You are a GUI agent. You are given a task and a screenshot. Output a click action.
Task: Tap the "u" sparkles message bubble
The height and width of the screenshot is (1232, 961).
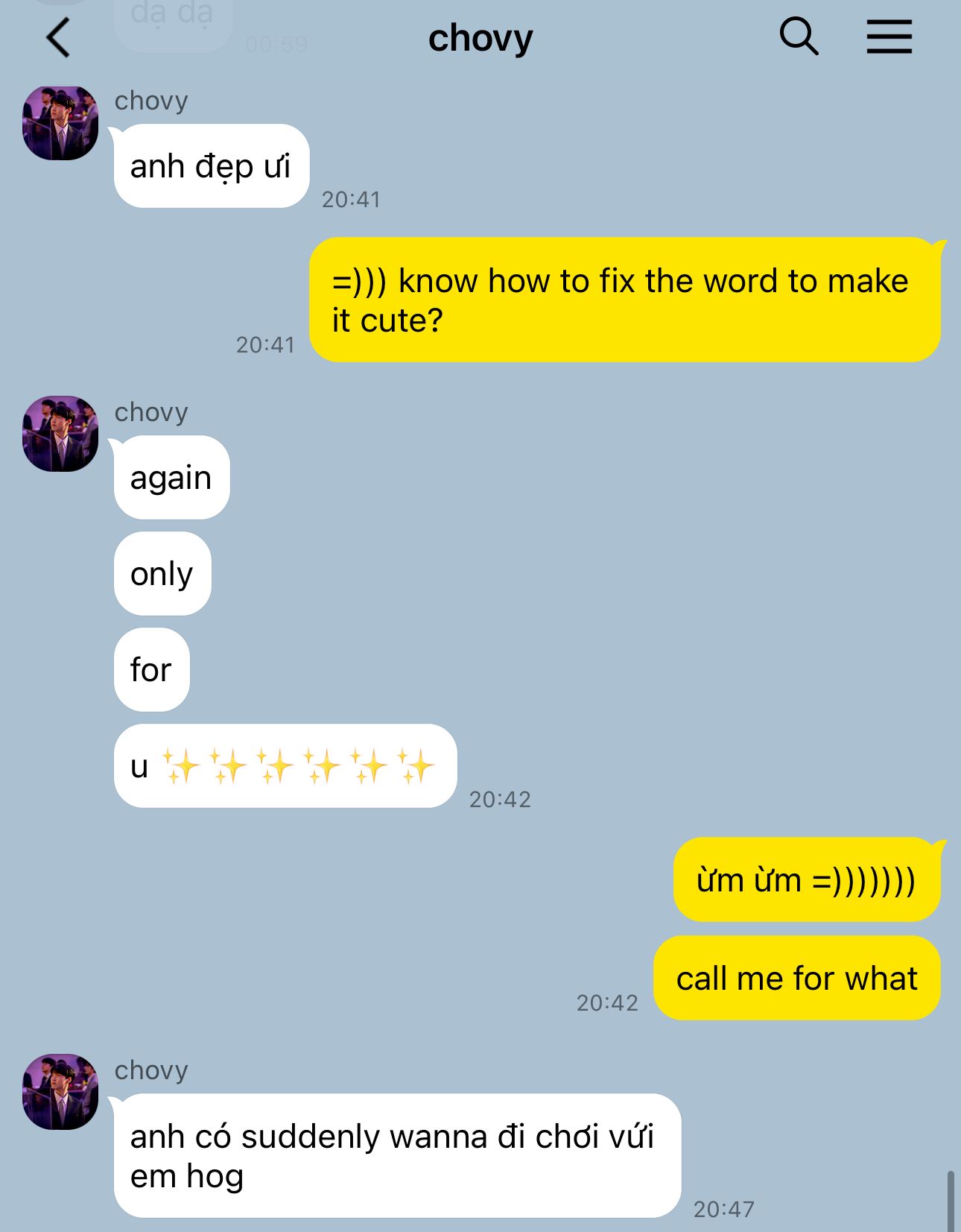tap(285, 765)
